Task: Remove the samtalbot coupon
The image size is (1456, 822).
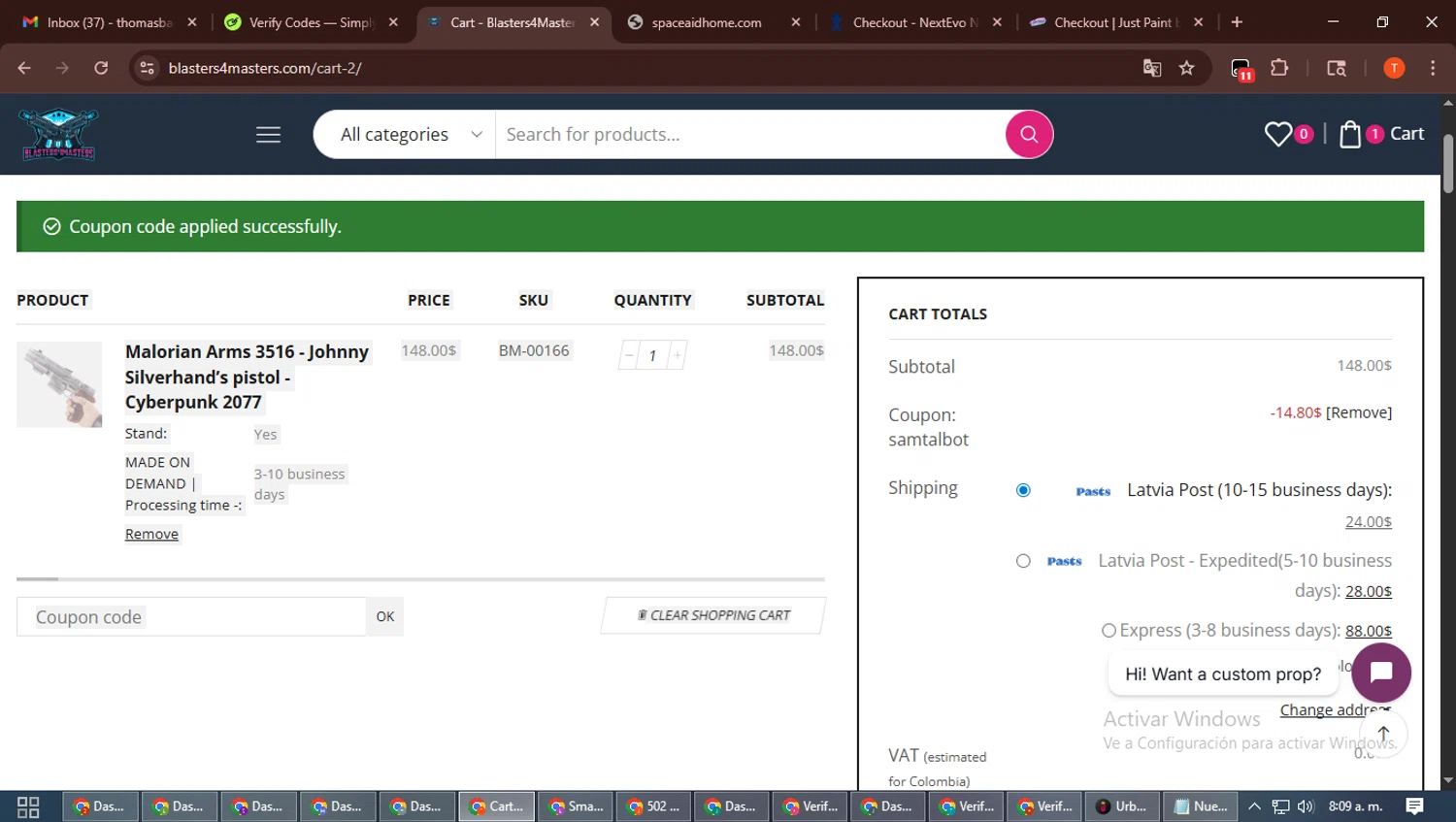Action: point(1359,412)
